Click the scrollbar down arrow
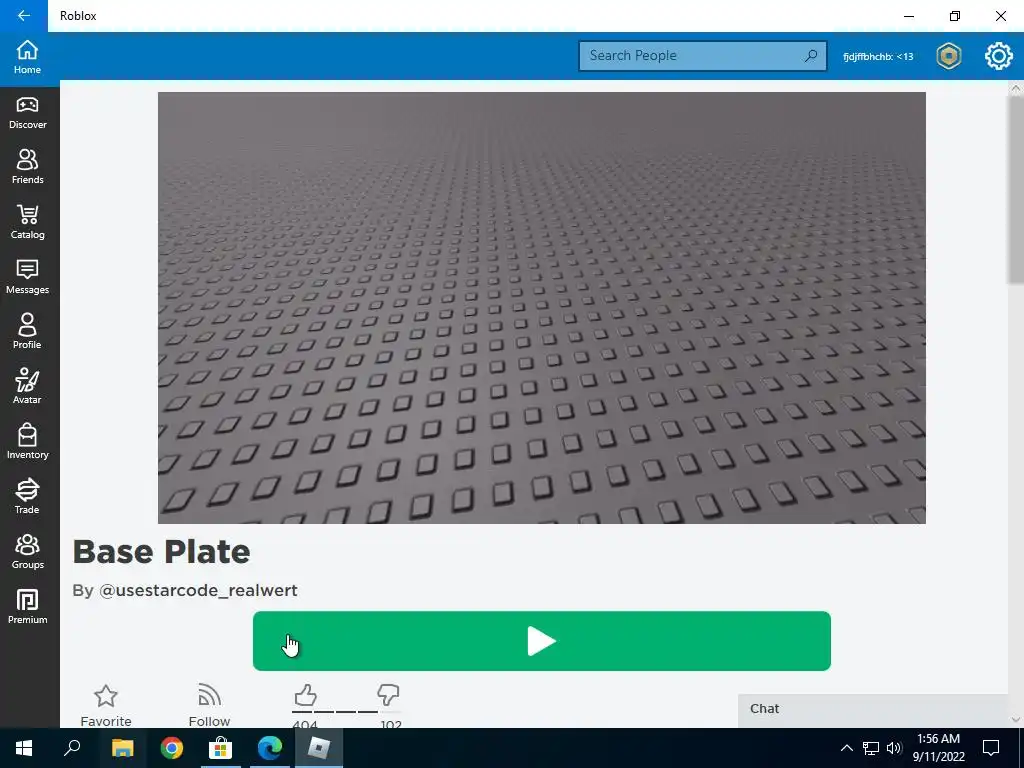The image size is (1024, 768). coord(1016,720)
